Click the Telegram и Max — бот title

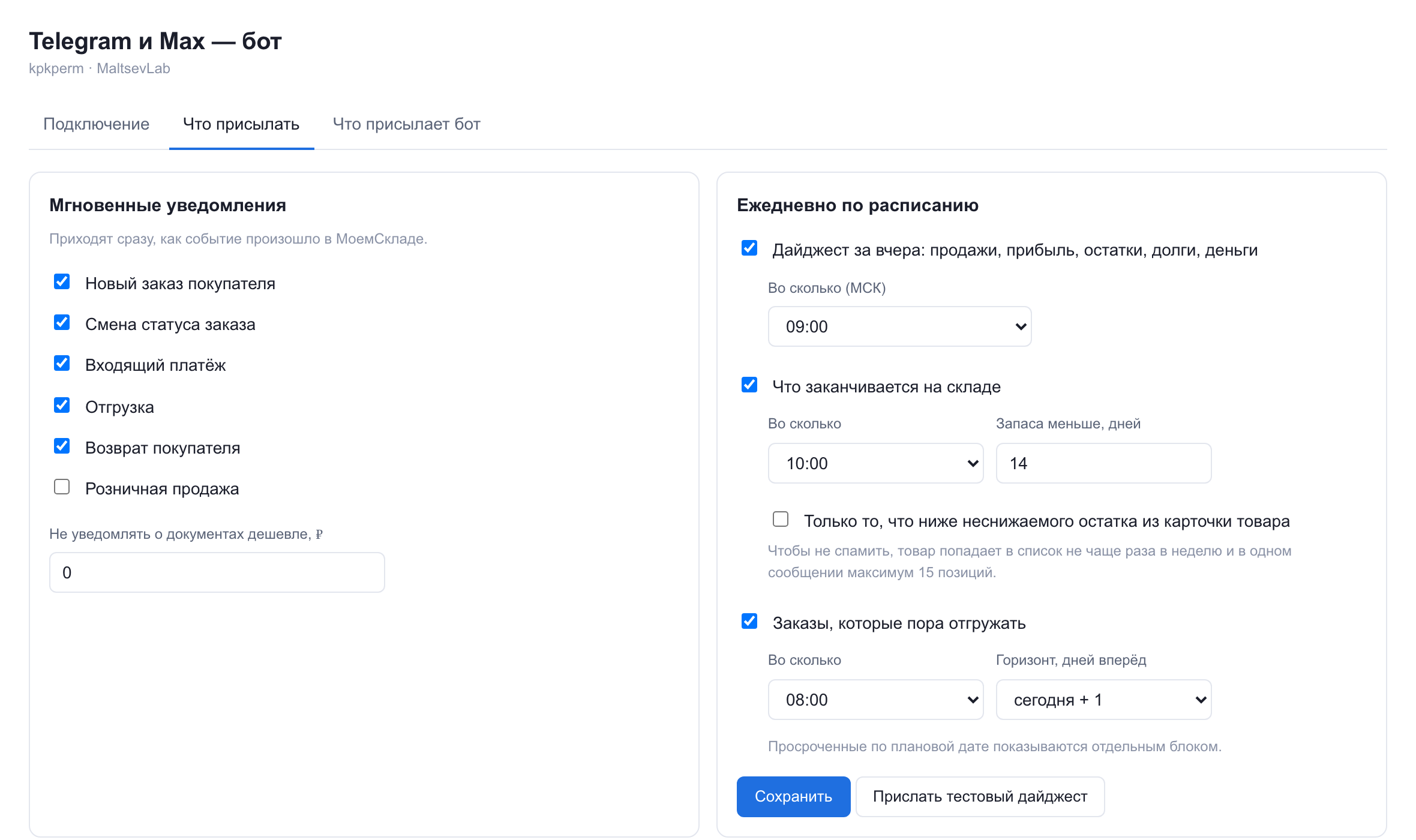[155, 41]
